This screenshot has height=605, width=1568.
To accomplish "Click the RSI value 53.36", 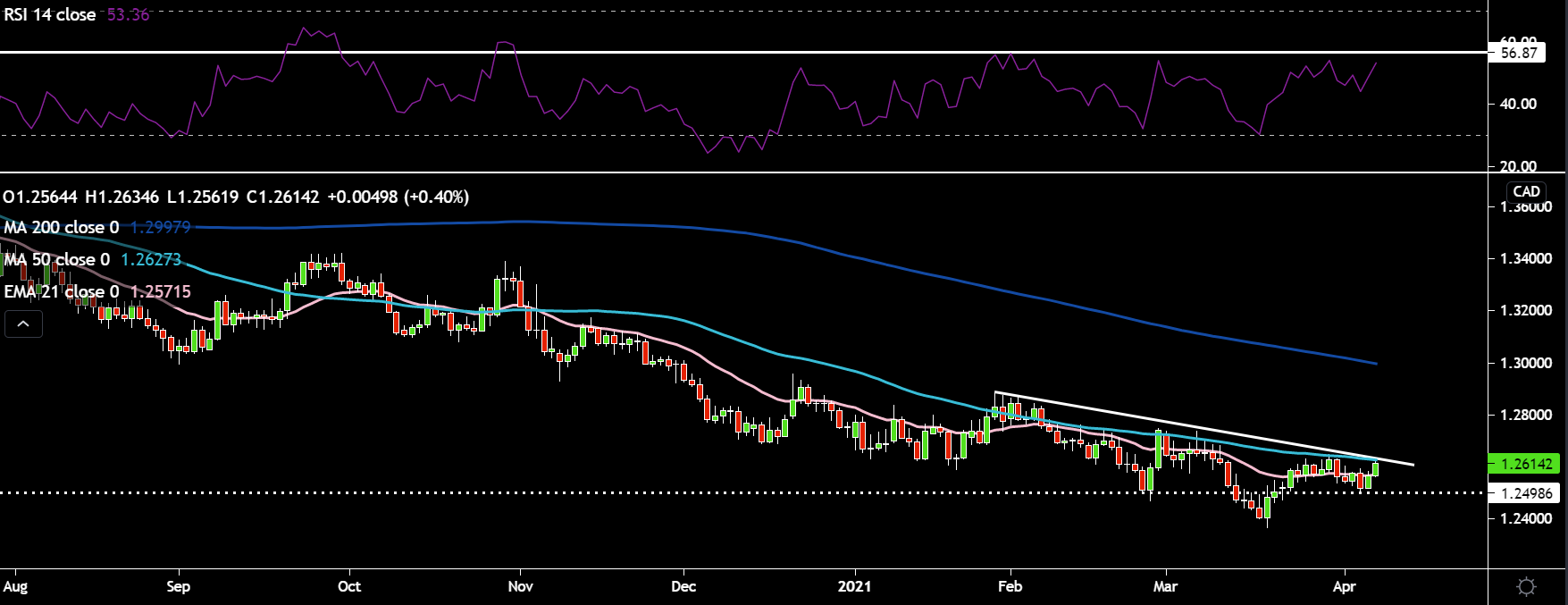I will click(x=129, y=15).
